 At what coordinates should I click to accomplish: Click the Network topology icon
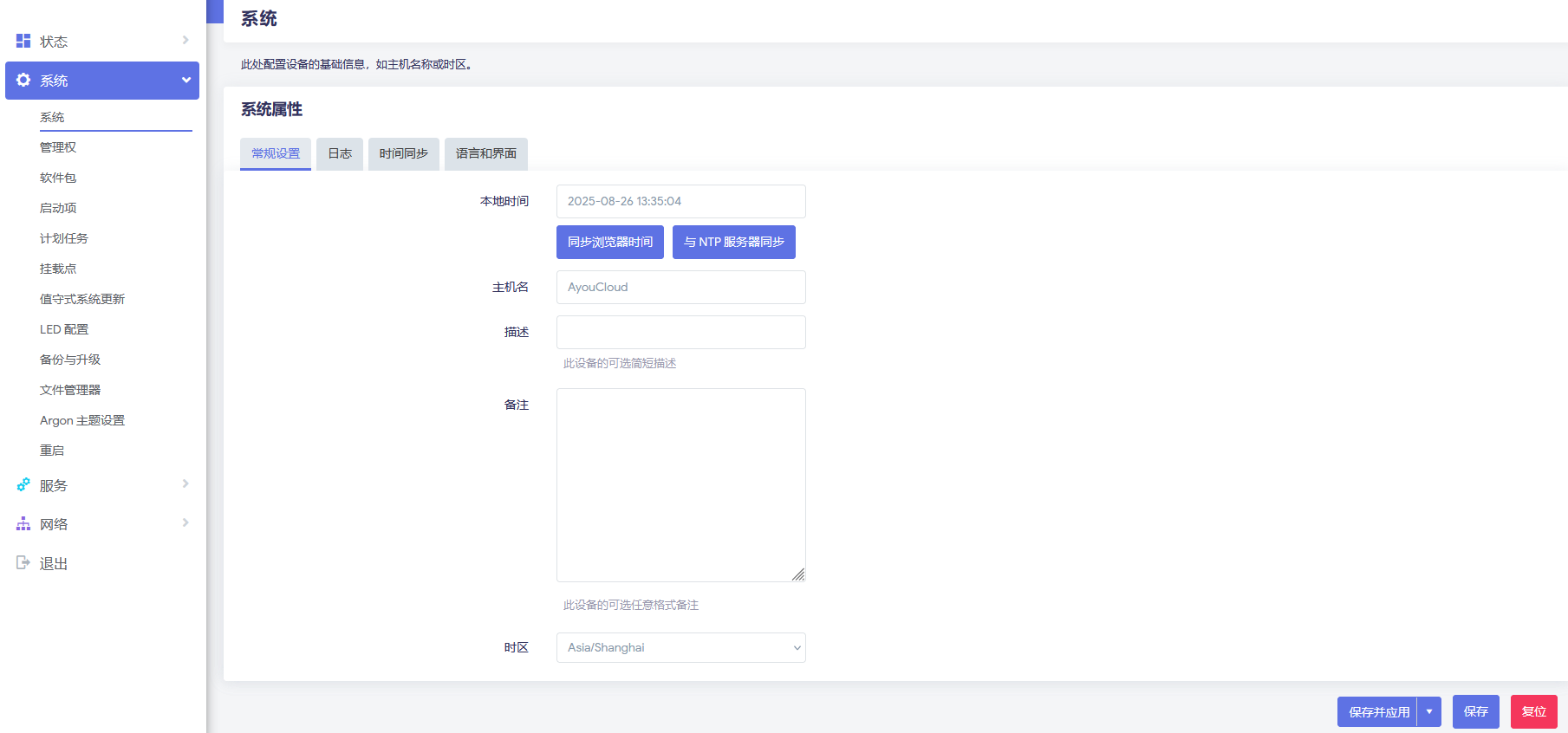23,524
